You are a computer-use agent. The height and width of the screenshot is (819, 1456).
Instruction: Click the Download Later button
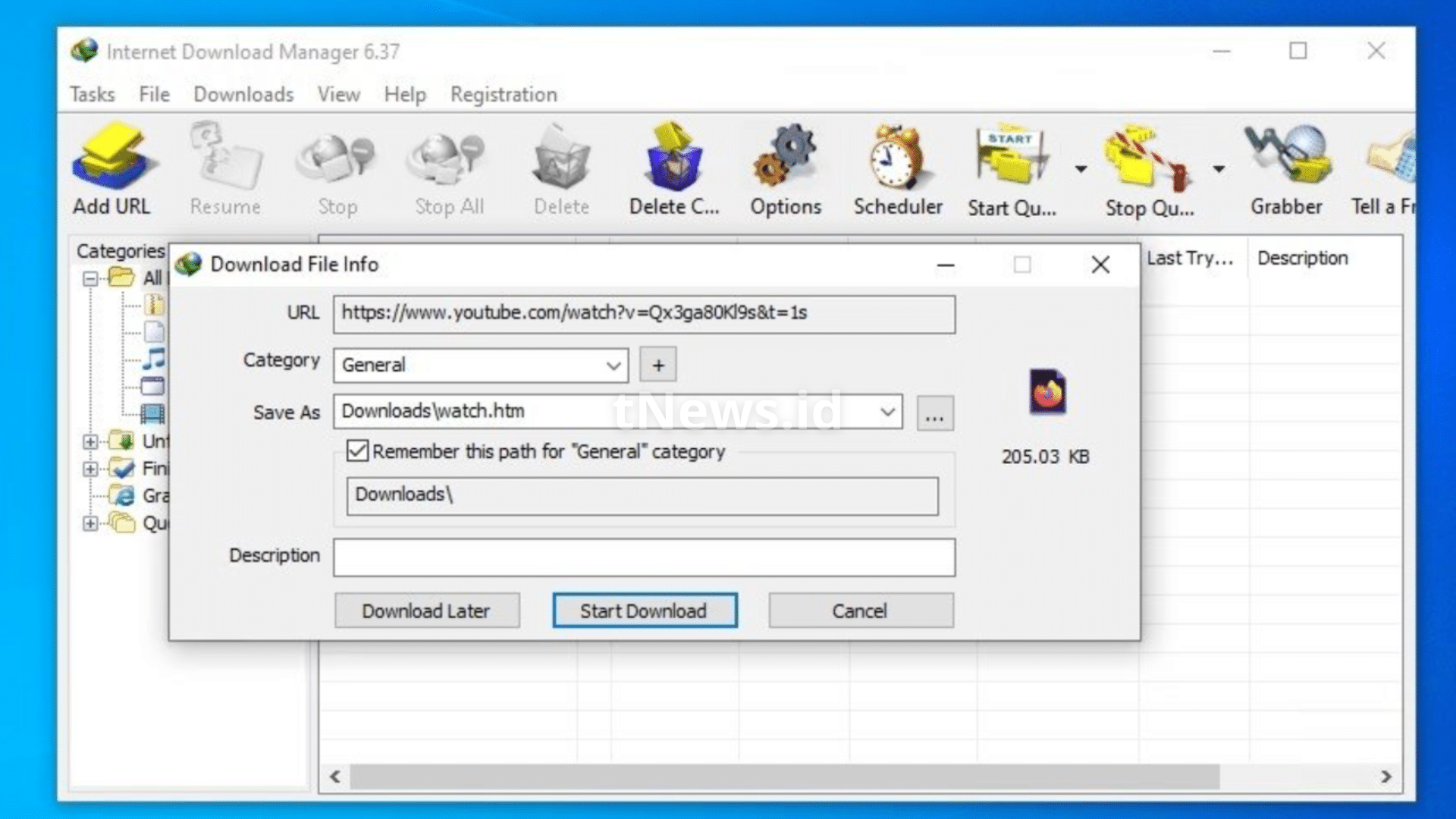pos(427,611)
